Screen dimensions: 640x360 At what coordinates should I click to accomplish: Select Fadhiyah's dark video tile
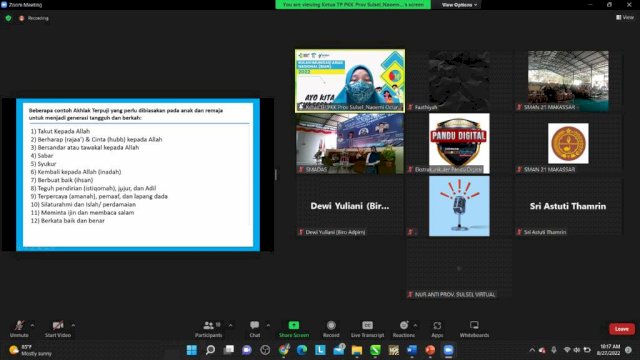459,81
